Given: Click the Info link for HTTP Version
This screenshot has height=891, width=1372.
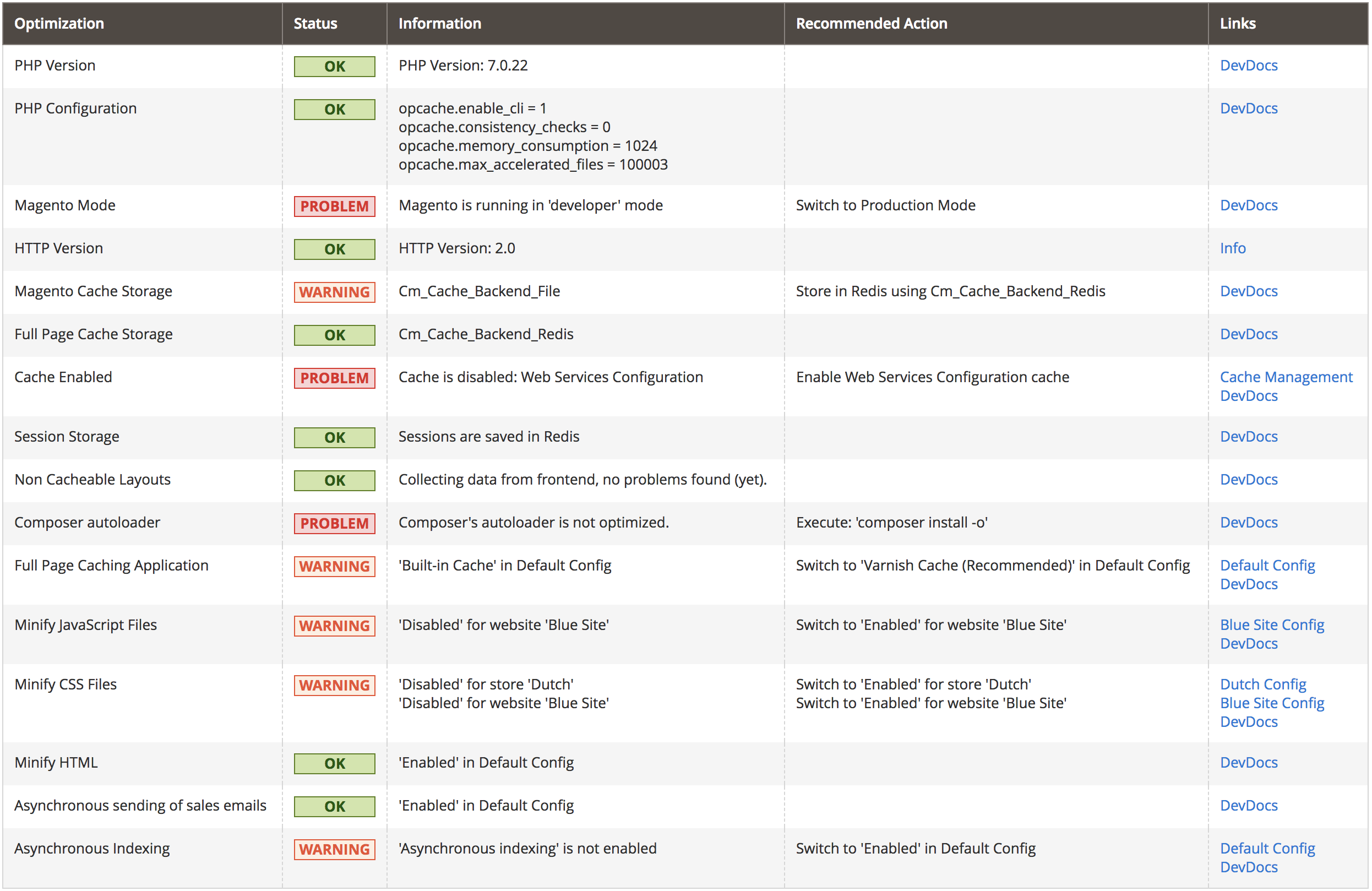Looking at the screenshot, I should 1233,248.
